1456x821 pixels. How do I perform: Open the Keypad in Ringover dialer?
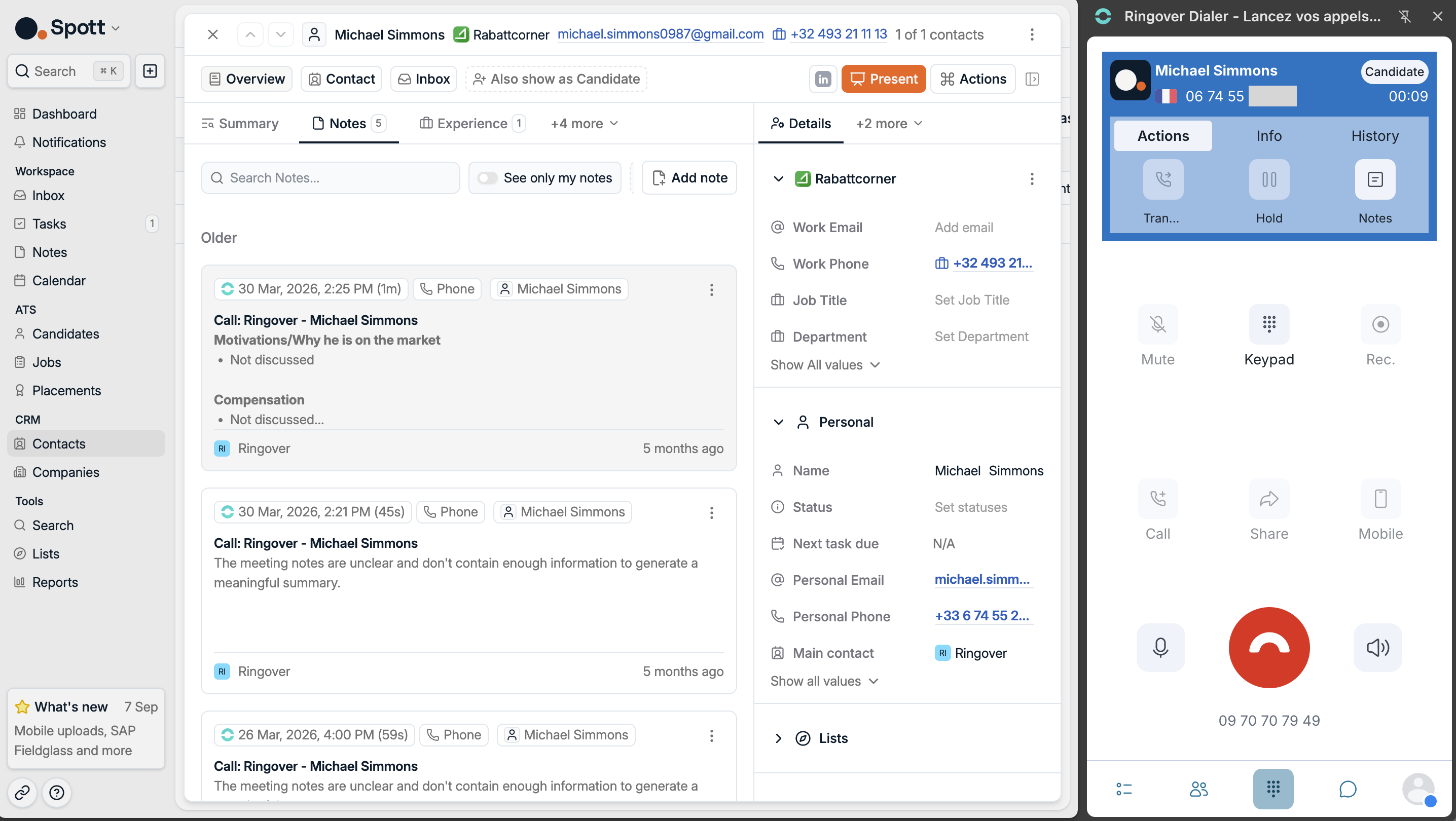(x=1269, y=324)
